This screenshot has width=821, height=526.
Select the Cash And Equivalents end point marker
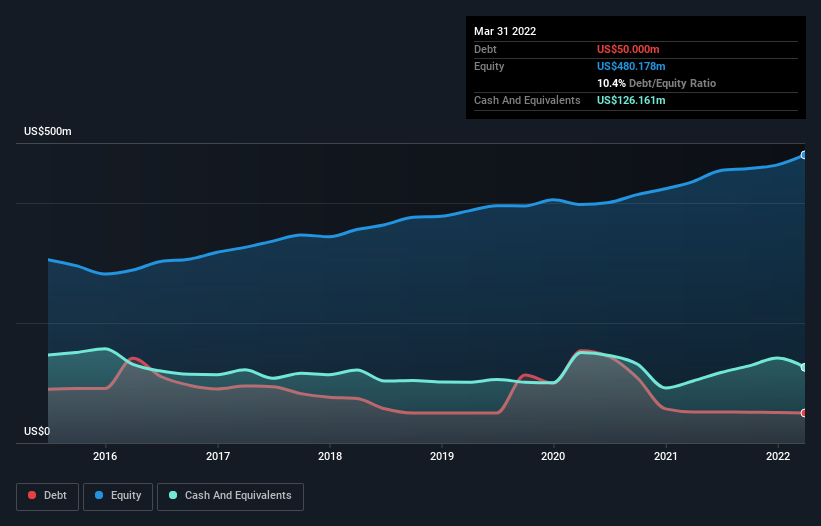coord(804,367)
